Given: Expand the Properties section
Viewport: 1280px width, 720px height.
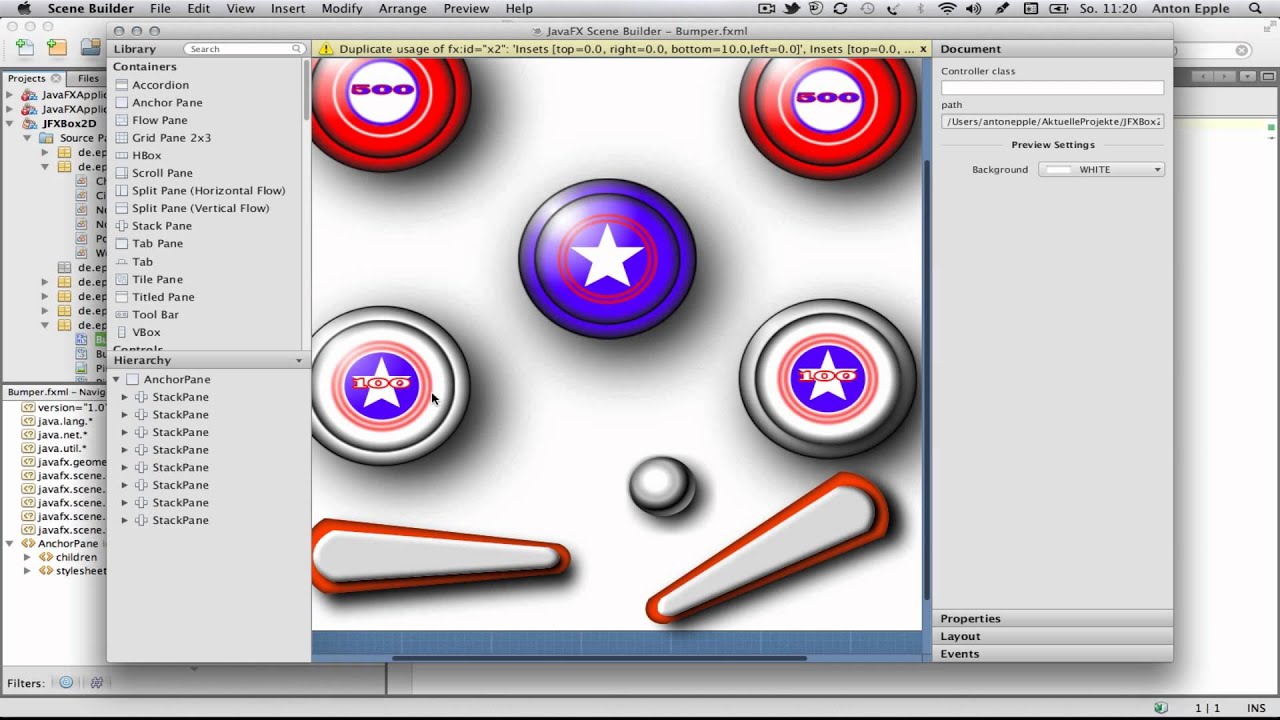Looking at the screenshot, I should pos(1052,619).
